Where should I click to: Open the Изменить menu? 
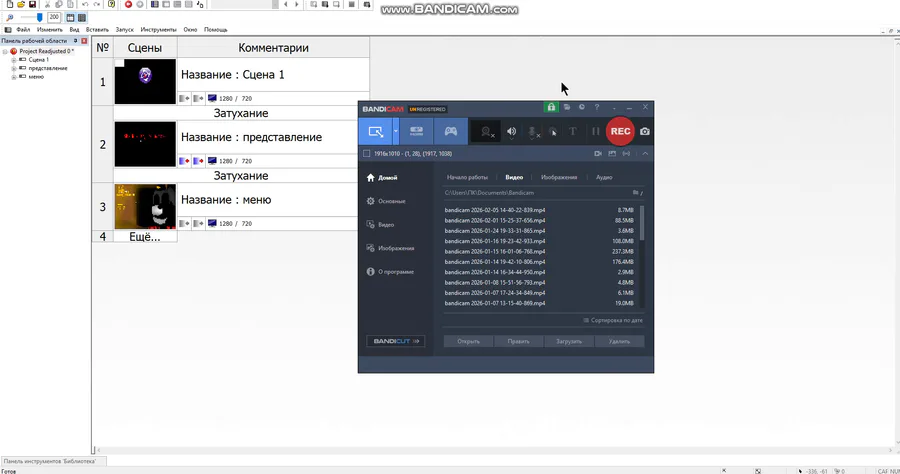click(x=49, y=29)
